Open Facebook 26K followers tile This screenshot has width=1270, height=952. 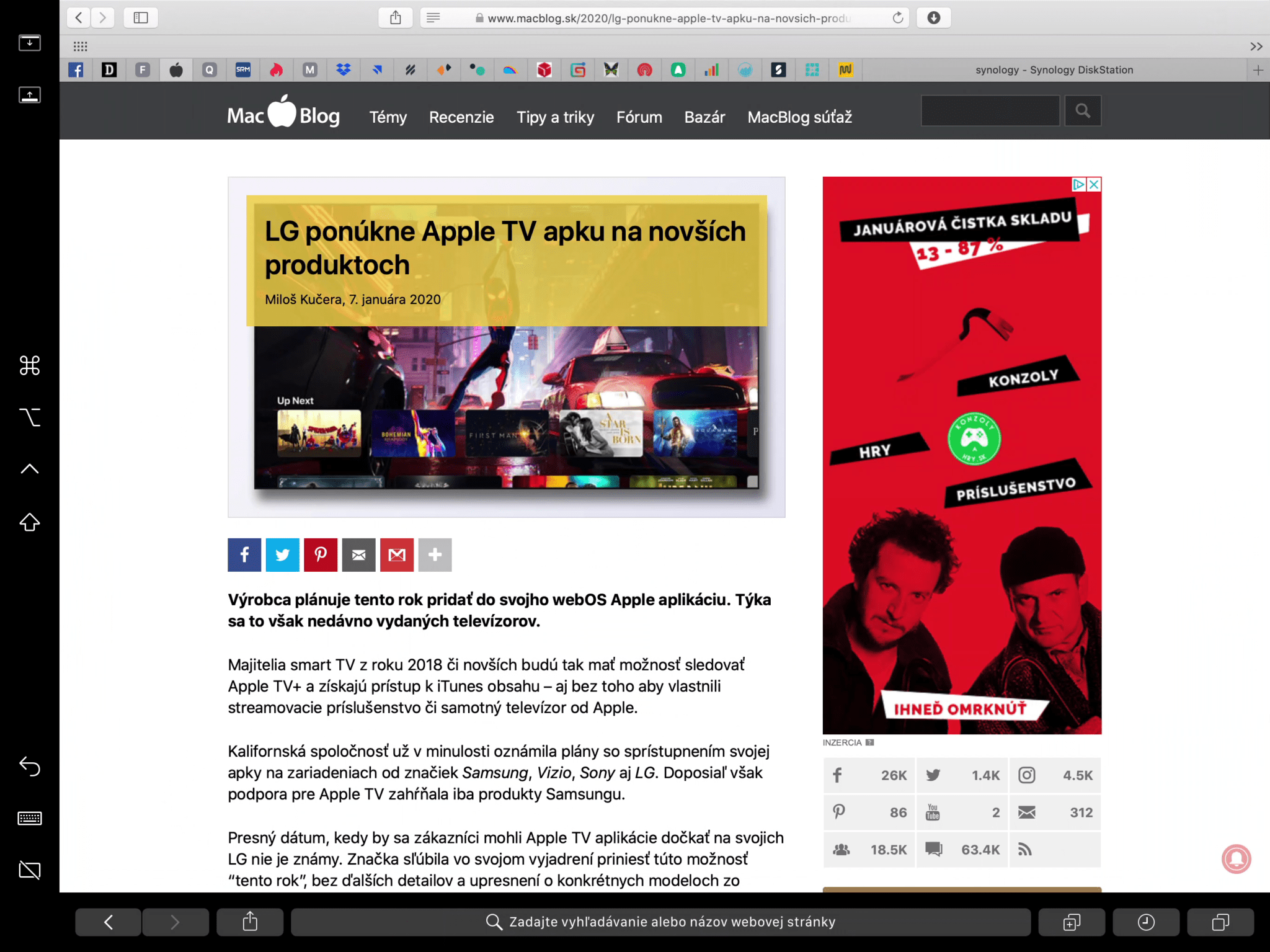pyautogui.click(x=869, y=775)
